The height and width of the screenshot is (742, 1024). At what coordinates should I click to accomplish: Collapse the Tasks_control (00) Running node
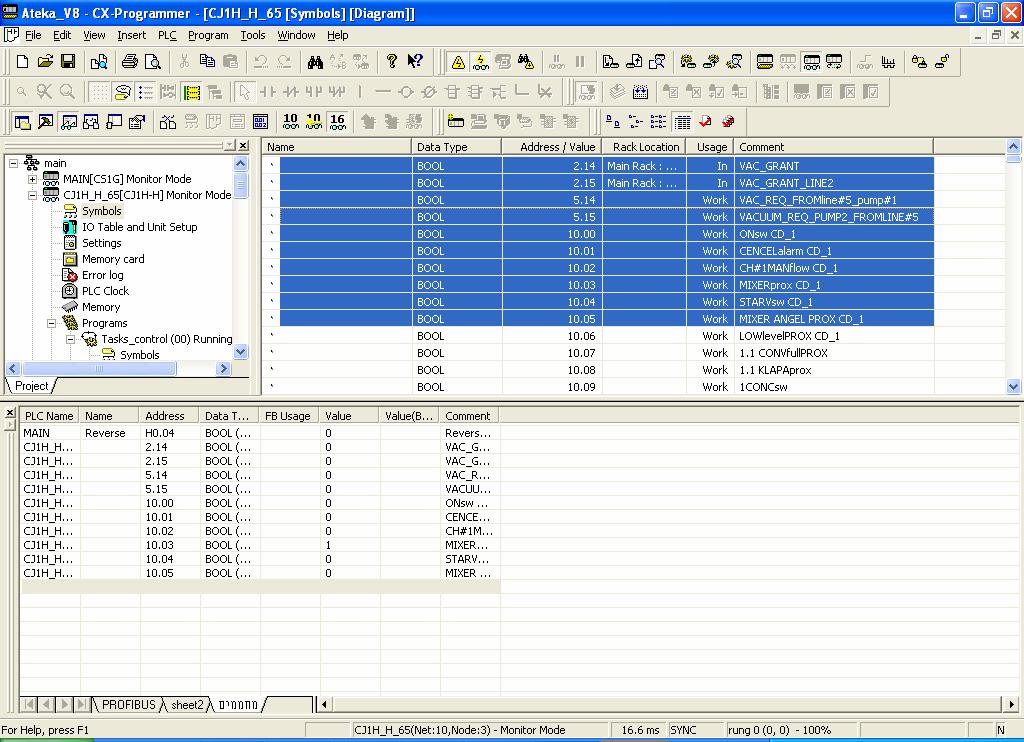[71, 340]
